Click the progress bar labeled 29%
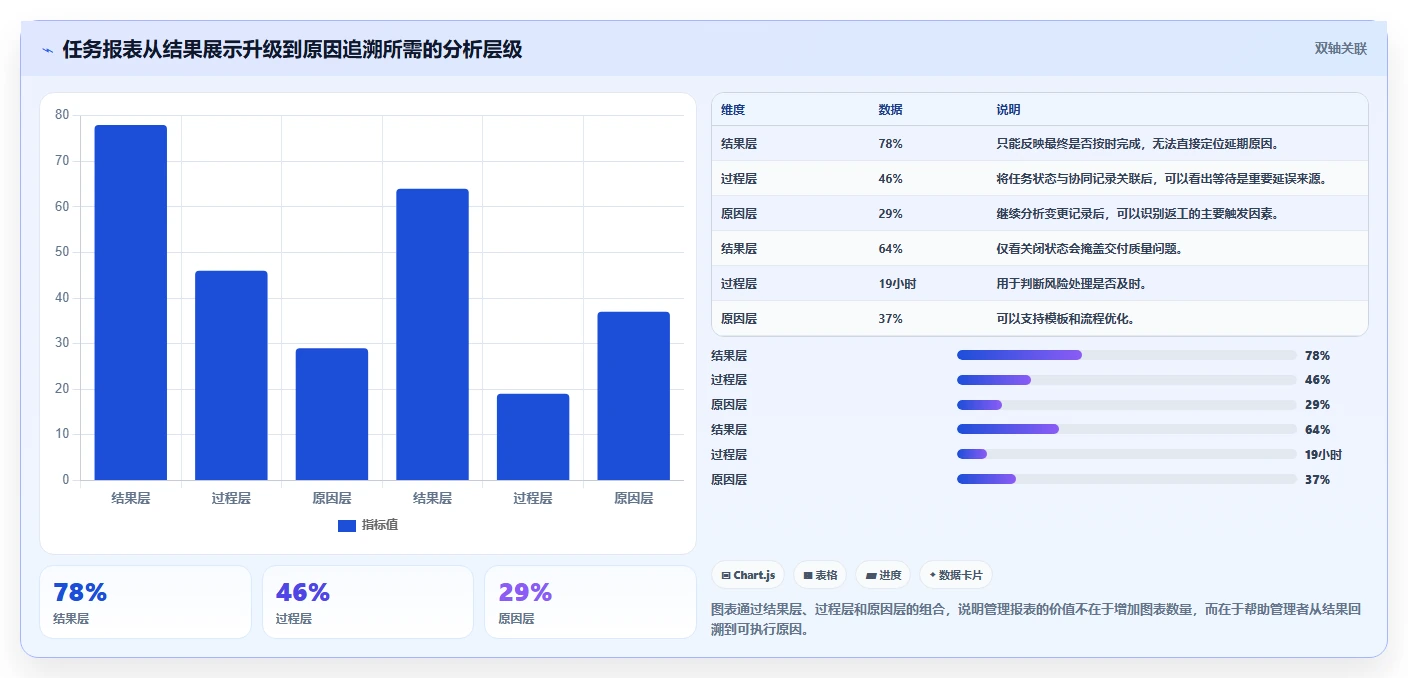 point(1126,405)
